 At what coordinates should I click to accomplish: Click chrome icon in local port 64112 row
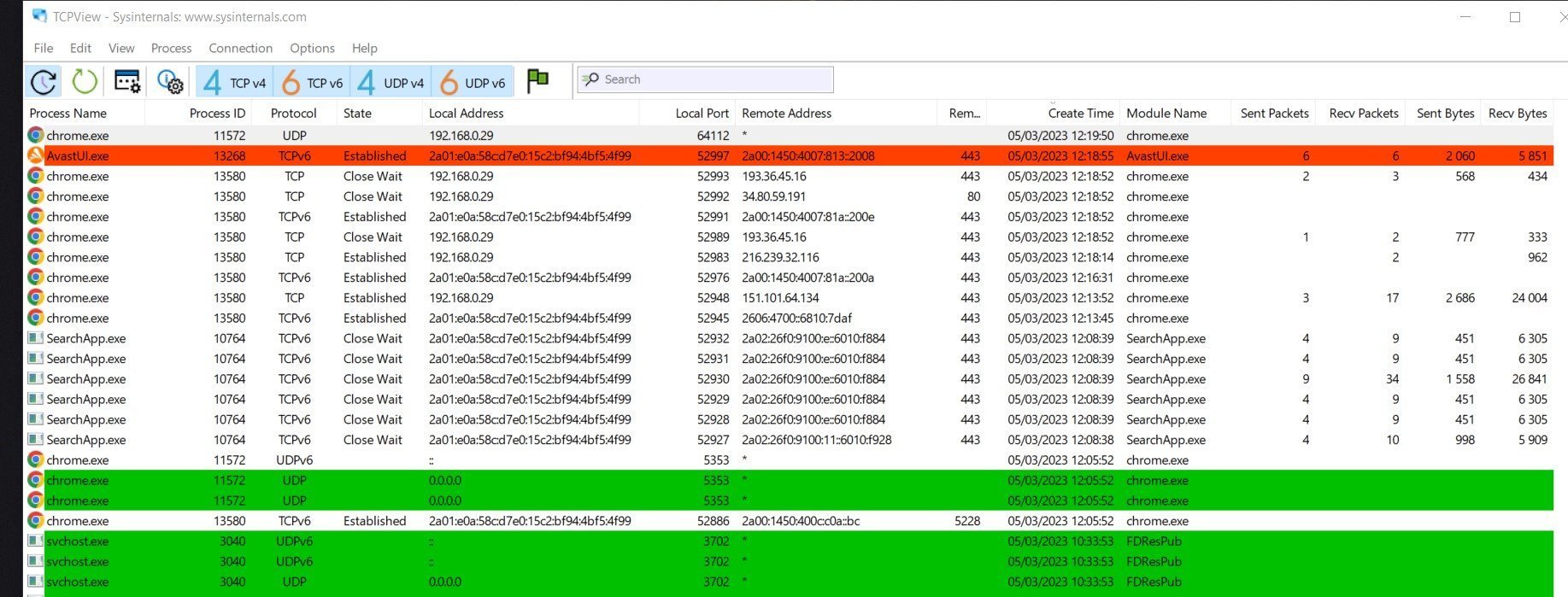click(35, 135)
